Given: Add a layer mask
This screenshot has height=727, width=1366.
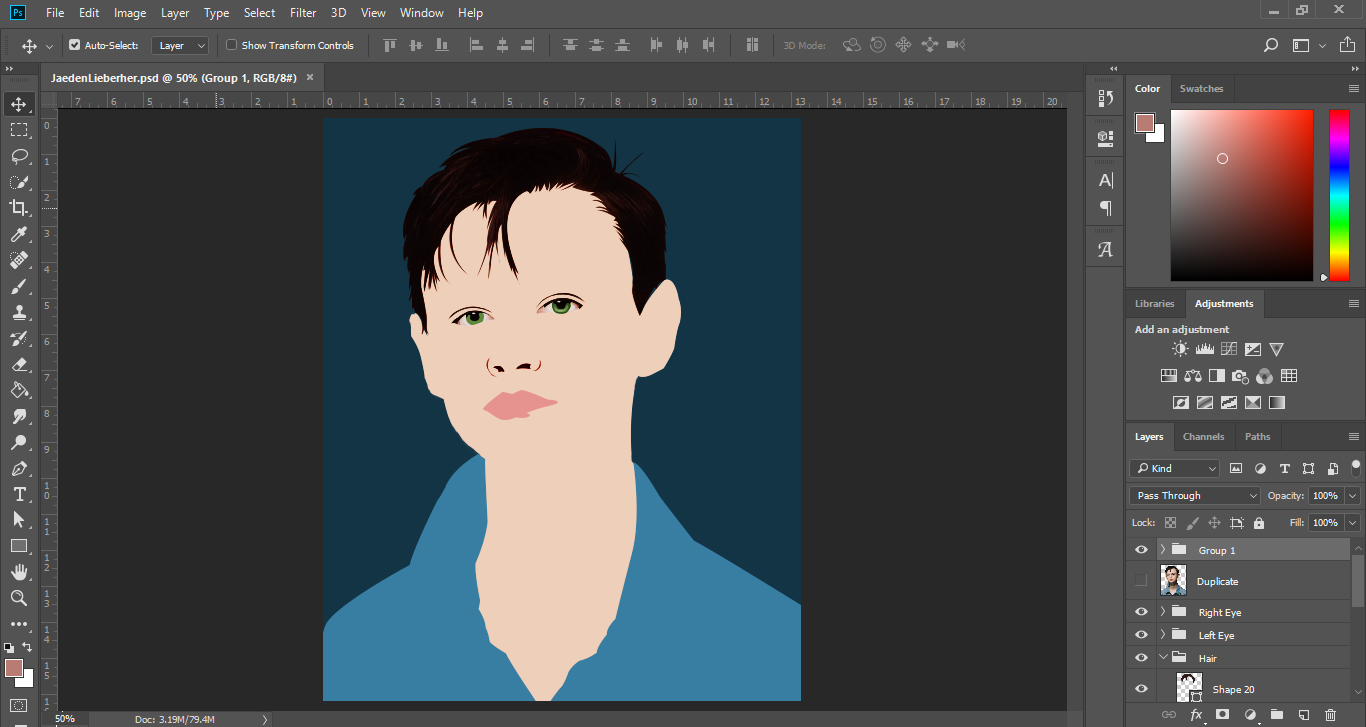Looking at the screenshot, I should click(1222, 715).
